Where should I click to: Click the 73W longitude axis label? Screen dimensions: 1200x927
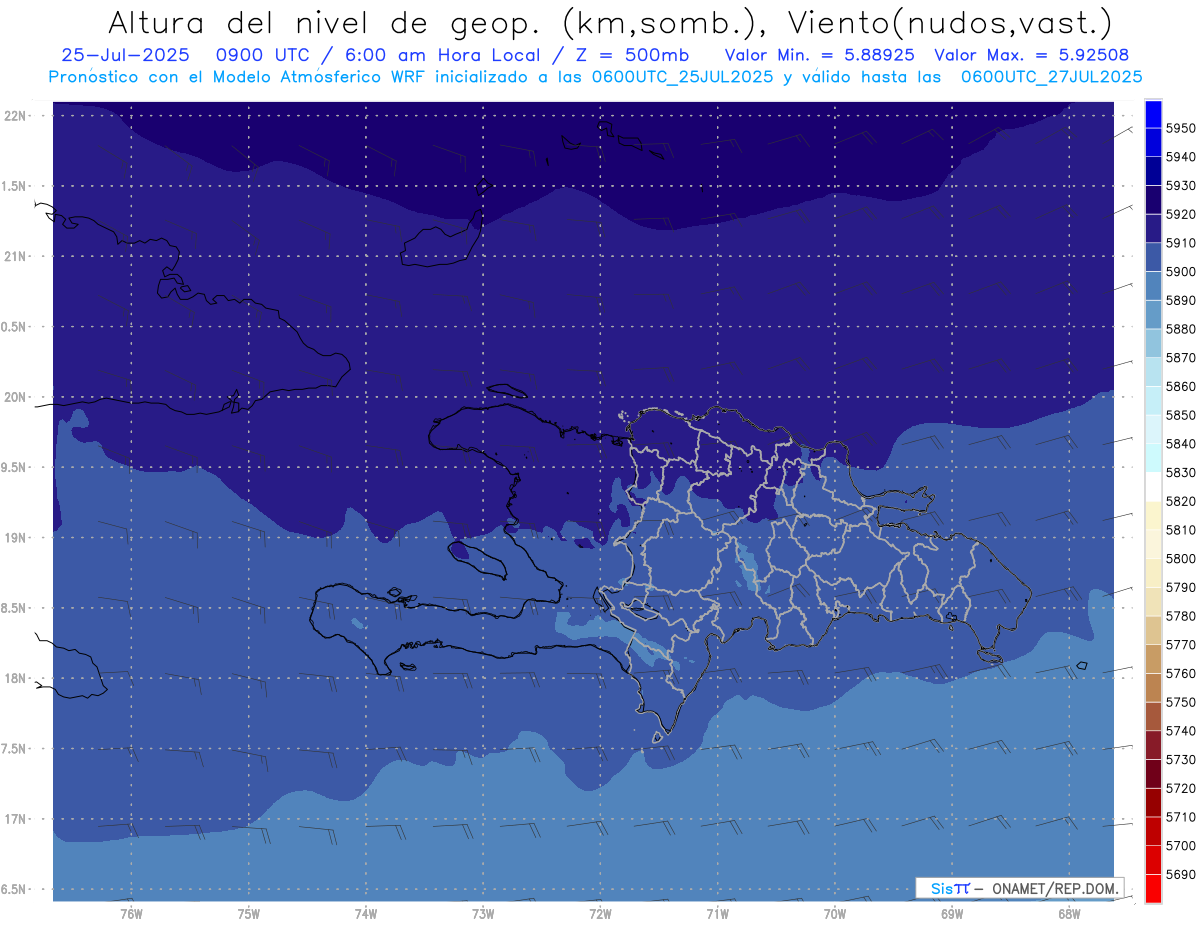(x=483, y=913)
